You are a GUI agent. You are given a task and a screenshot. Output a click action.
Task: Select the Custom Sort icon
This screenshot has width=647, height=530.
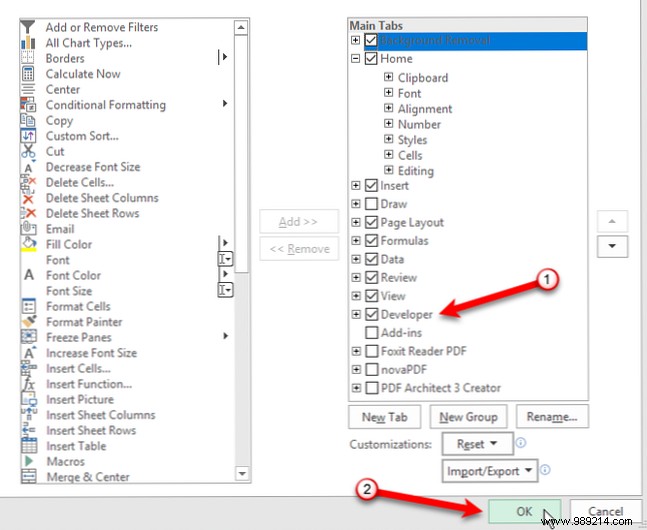tap(28, 135)
